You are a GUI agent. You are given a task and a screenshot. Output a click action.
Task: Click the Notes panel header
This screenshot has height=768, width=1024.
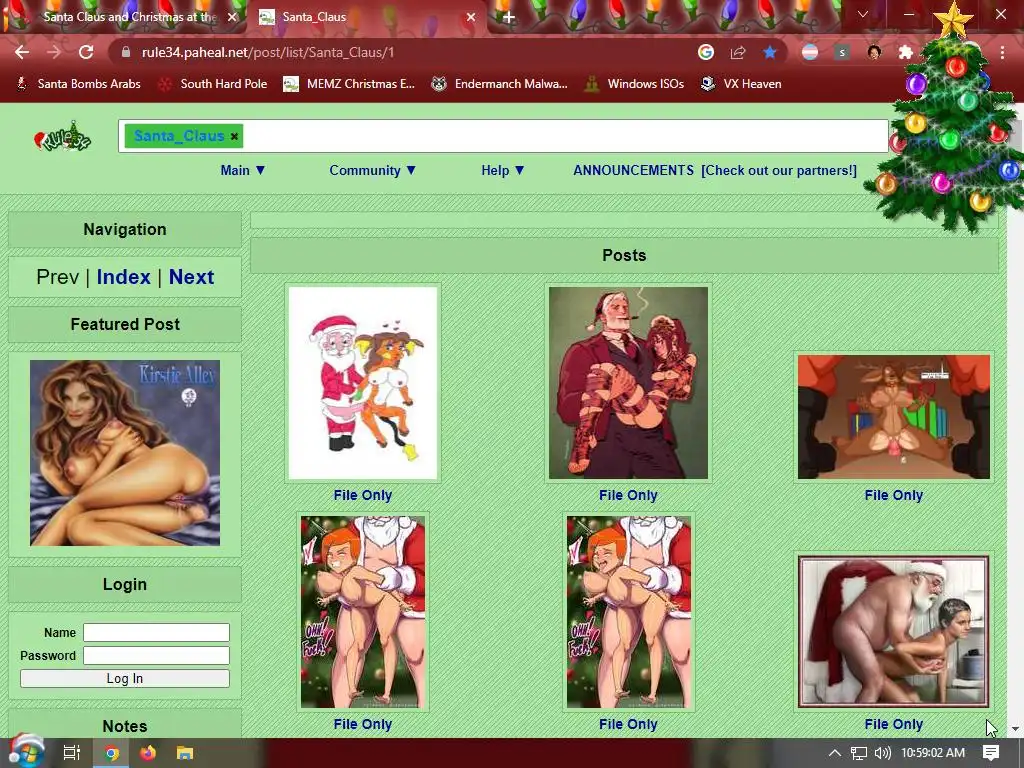pyautogui.click(x=125, y=726)
